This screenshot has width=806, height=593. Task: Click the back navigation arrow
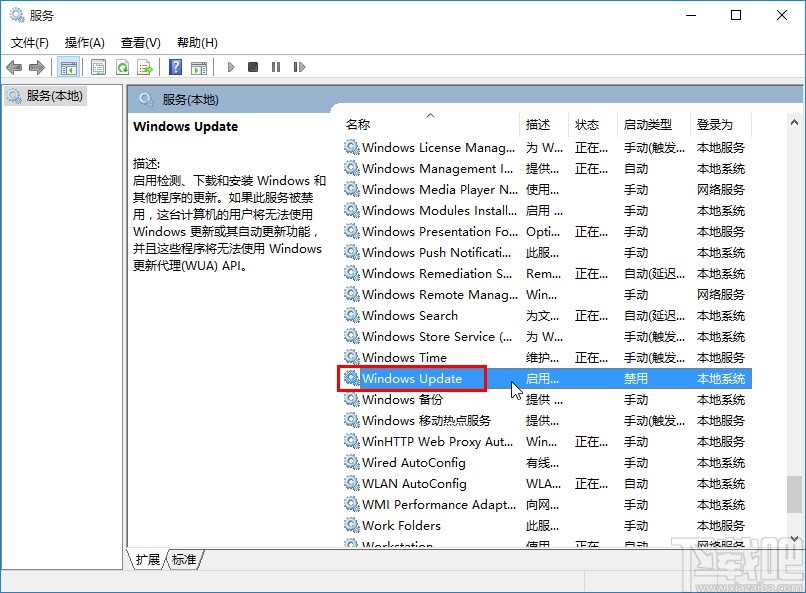click(x=13, y=67)
